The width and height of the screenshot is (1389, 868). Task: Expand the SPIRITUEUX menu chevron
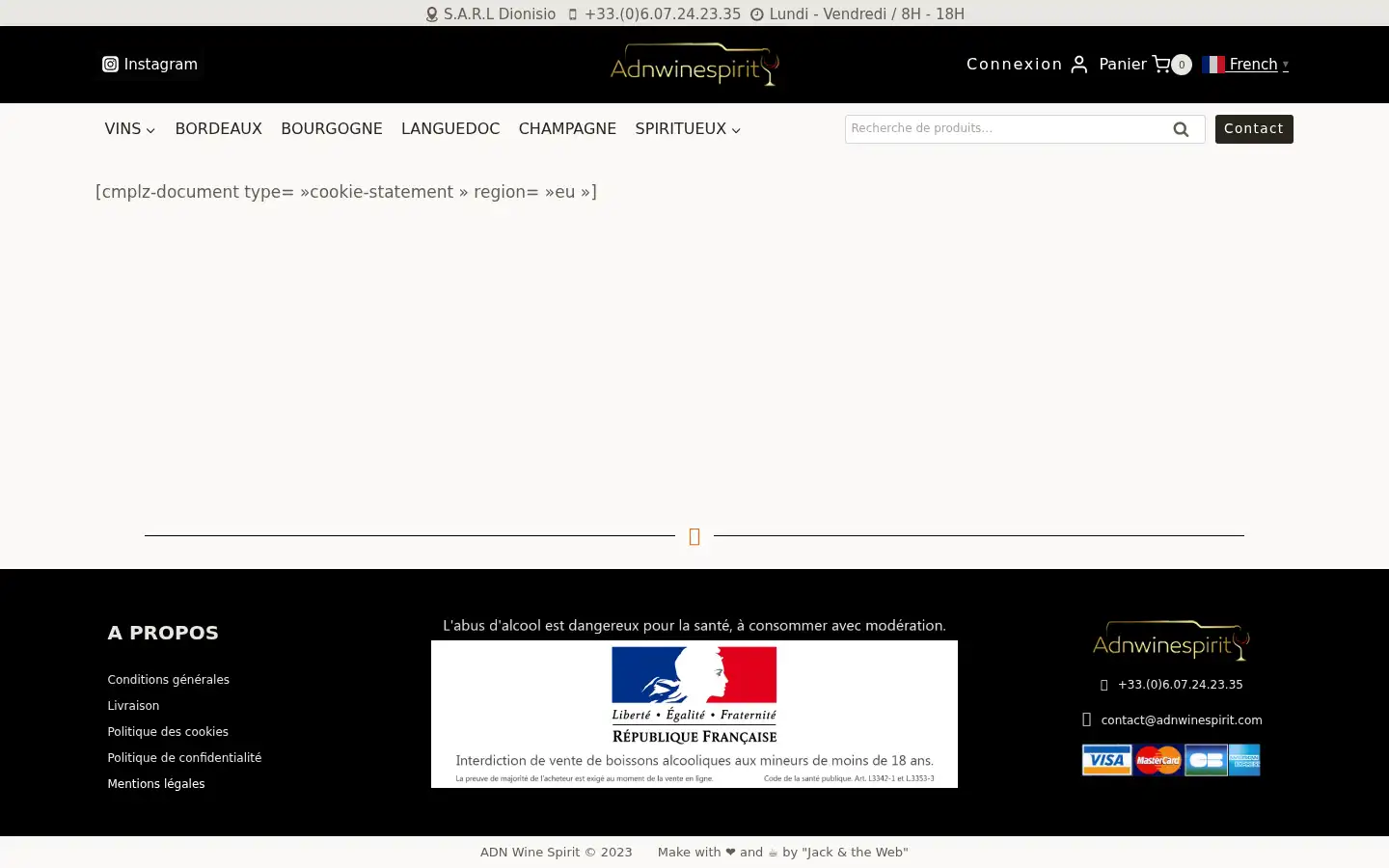pos(736,130)
